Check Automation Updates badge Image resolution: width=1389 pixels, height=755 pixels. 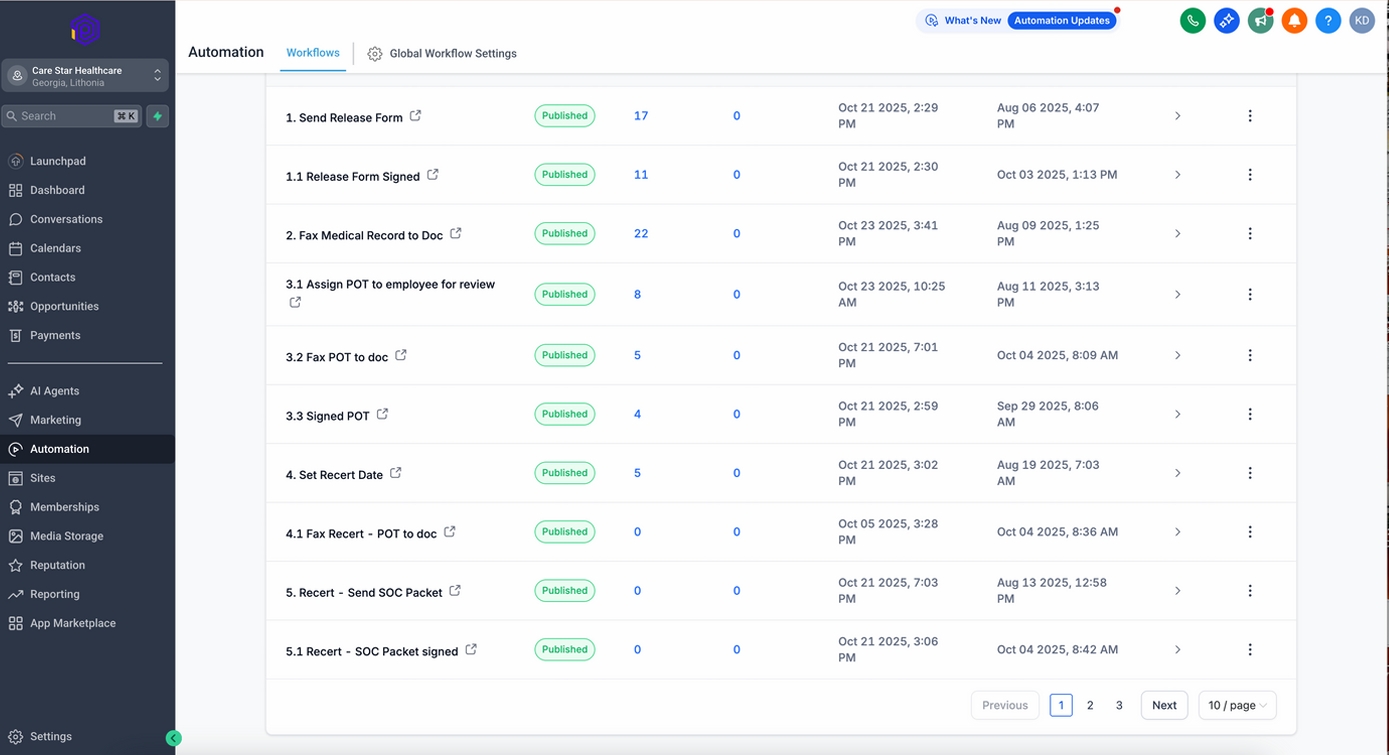(x=1062, y=19)
